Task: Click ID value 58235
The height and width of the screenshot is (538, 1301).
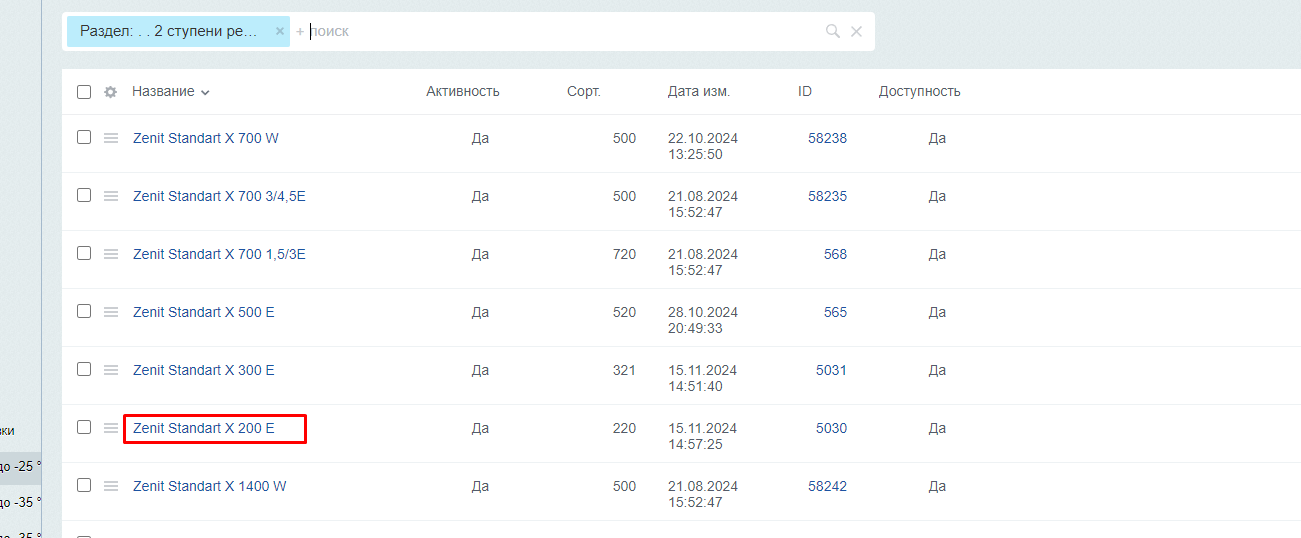Action: click(827, 196)
